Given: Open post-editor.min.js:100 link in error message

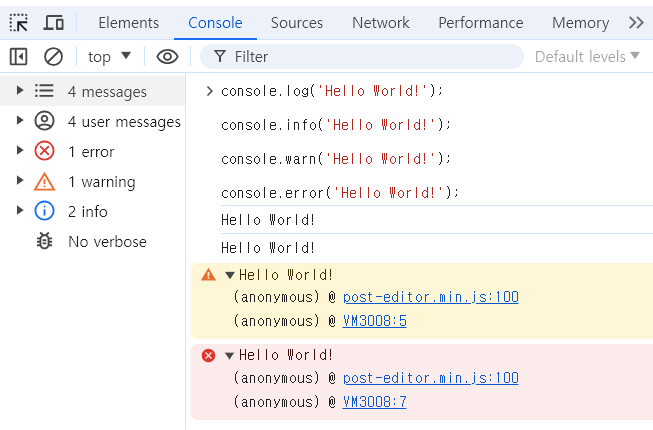Looking at the screenshot, I should (430, 378).
